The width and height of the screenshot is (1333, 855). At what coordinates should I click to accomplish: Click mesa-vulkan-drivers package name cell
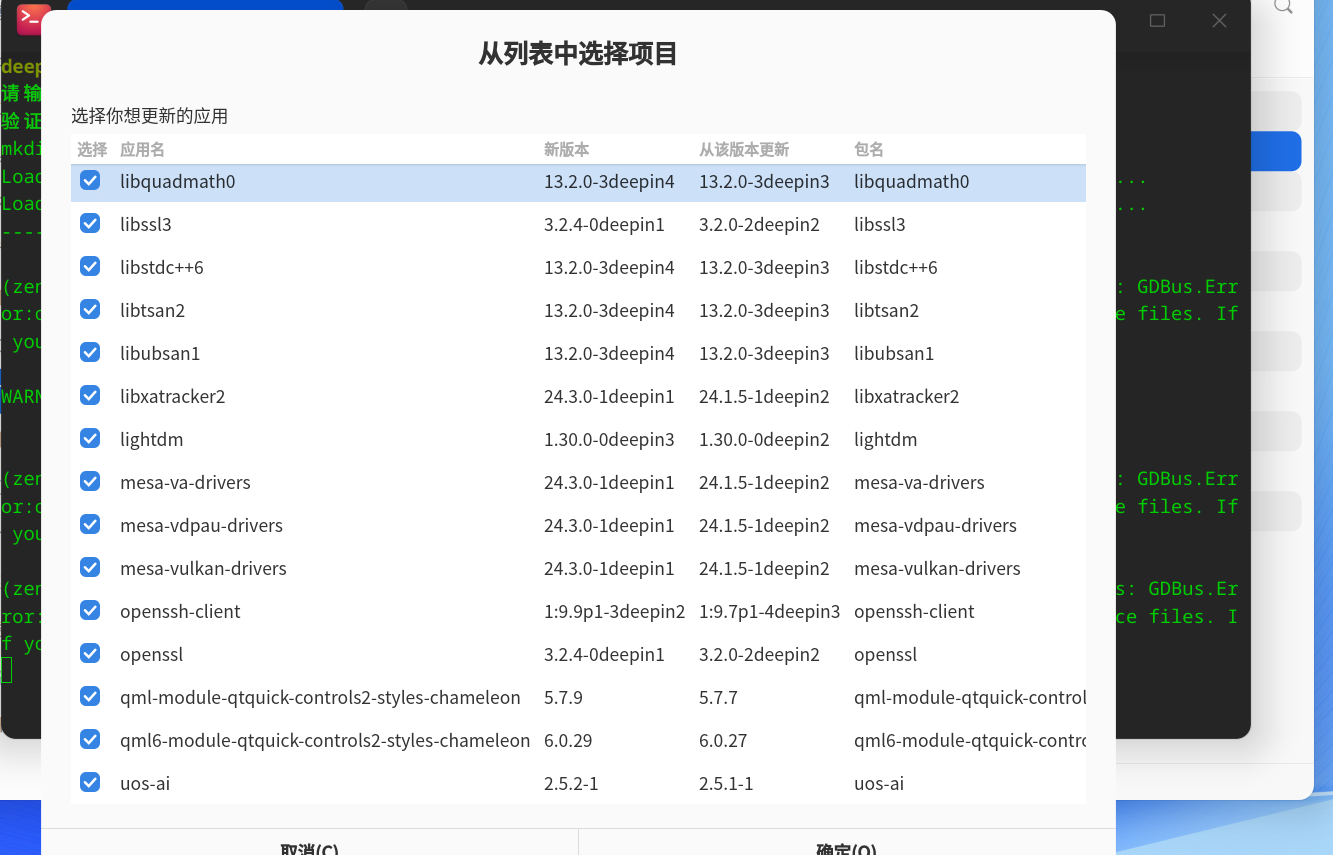coord(937,569)
